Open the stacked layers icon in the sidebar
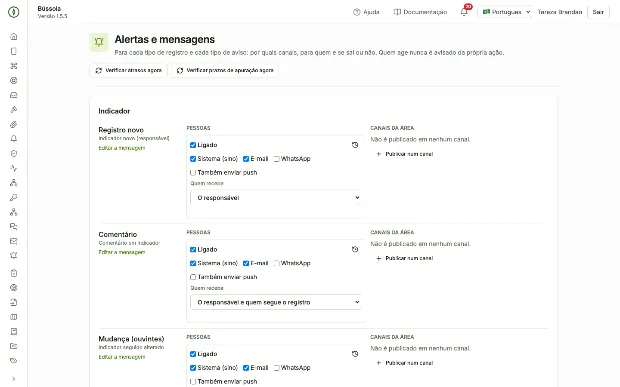Screen dimensions: 620x387 point(13,125)
